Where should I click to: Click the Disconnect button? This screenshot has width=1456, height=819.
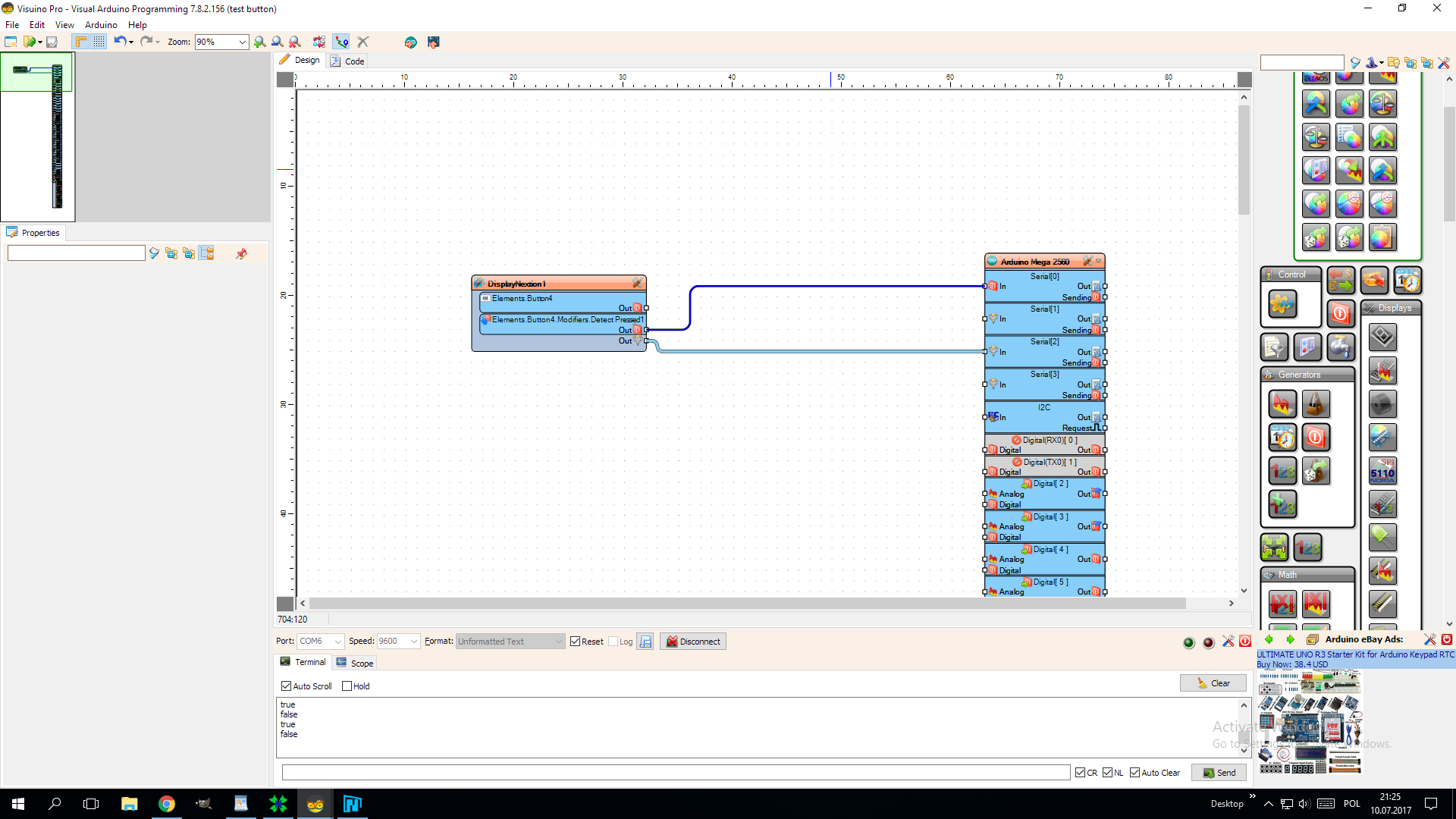(692, 642)
